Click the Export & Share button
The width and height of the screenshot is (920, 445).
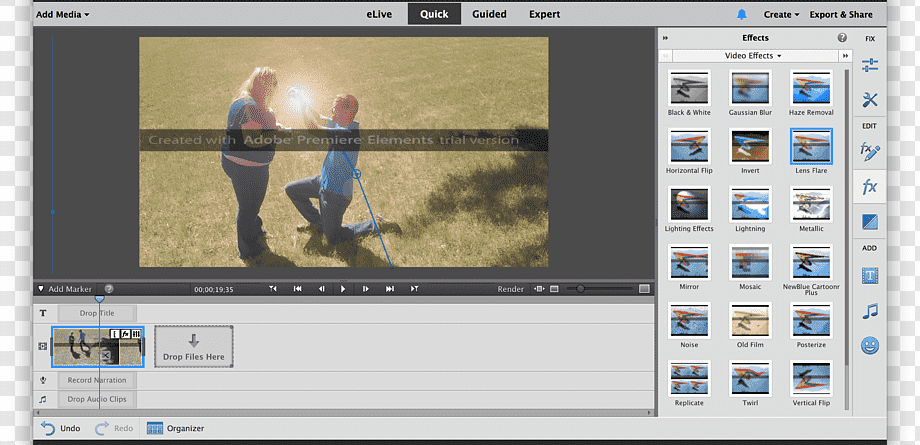point(841,15)
